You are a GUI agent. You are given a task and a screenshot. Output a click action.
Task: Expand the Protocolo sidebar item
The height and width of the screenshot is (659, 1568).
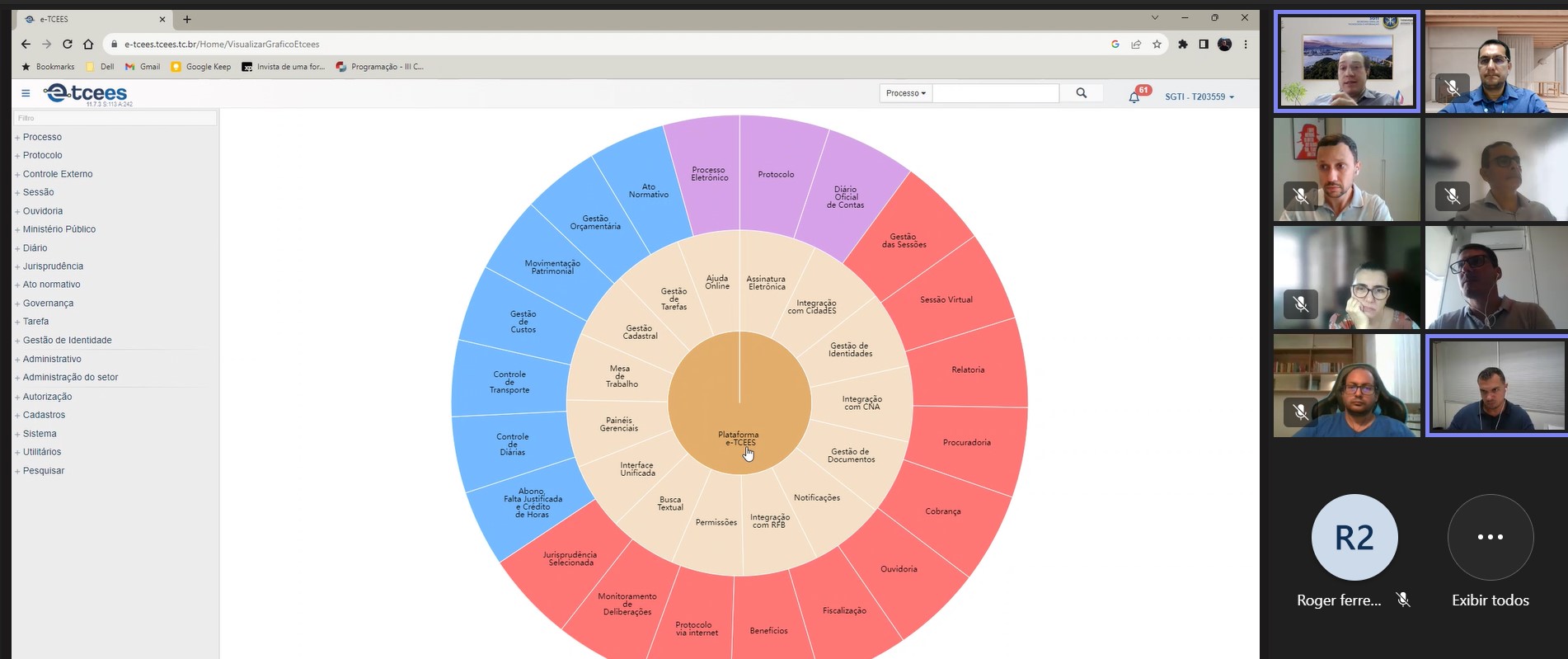coord(42,155)
